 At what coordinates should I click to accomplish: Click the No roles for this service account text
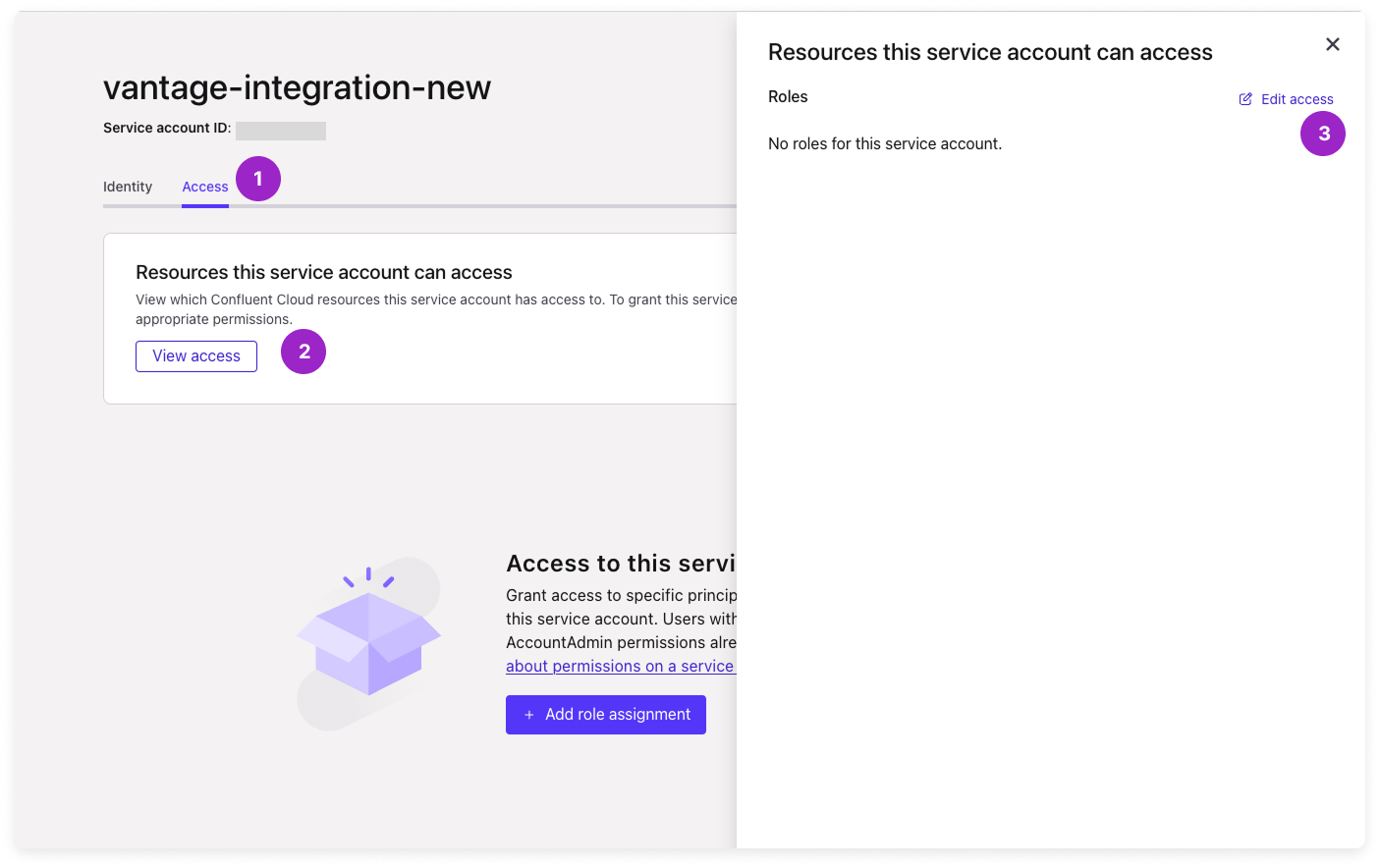[885, 143]
